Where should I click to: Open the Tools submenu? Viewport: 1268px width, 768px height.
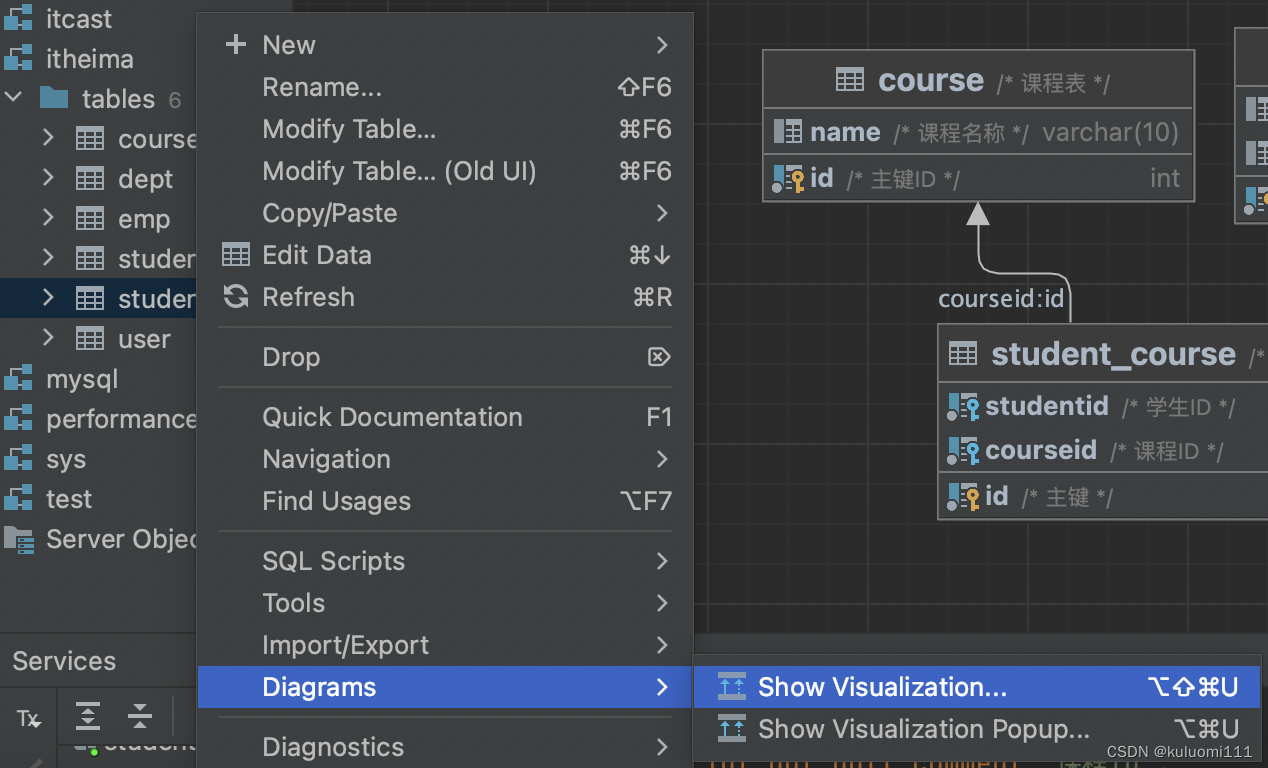tap(445, 603)
